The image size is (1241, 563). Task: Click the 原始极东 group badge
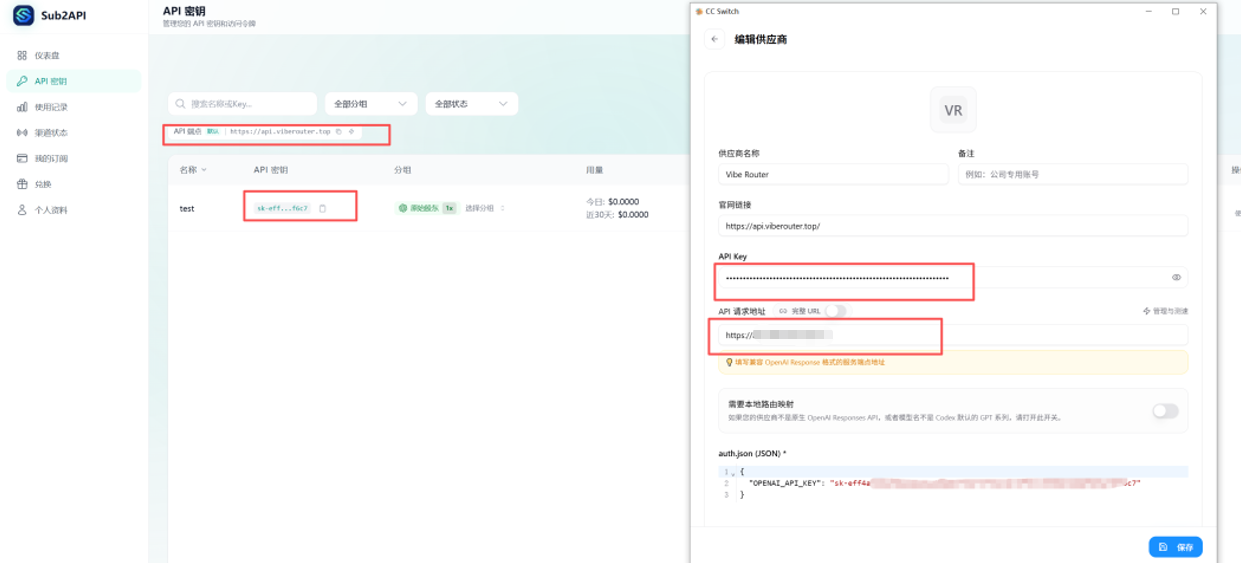pyautogui.click(x=427, y=208)
